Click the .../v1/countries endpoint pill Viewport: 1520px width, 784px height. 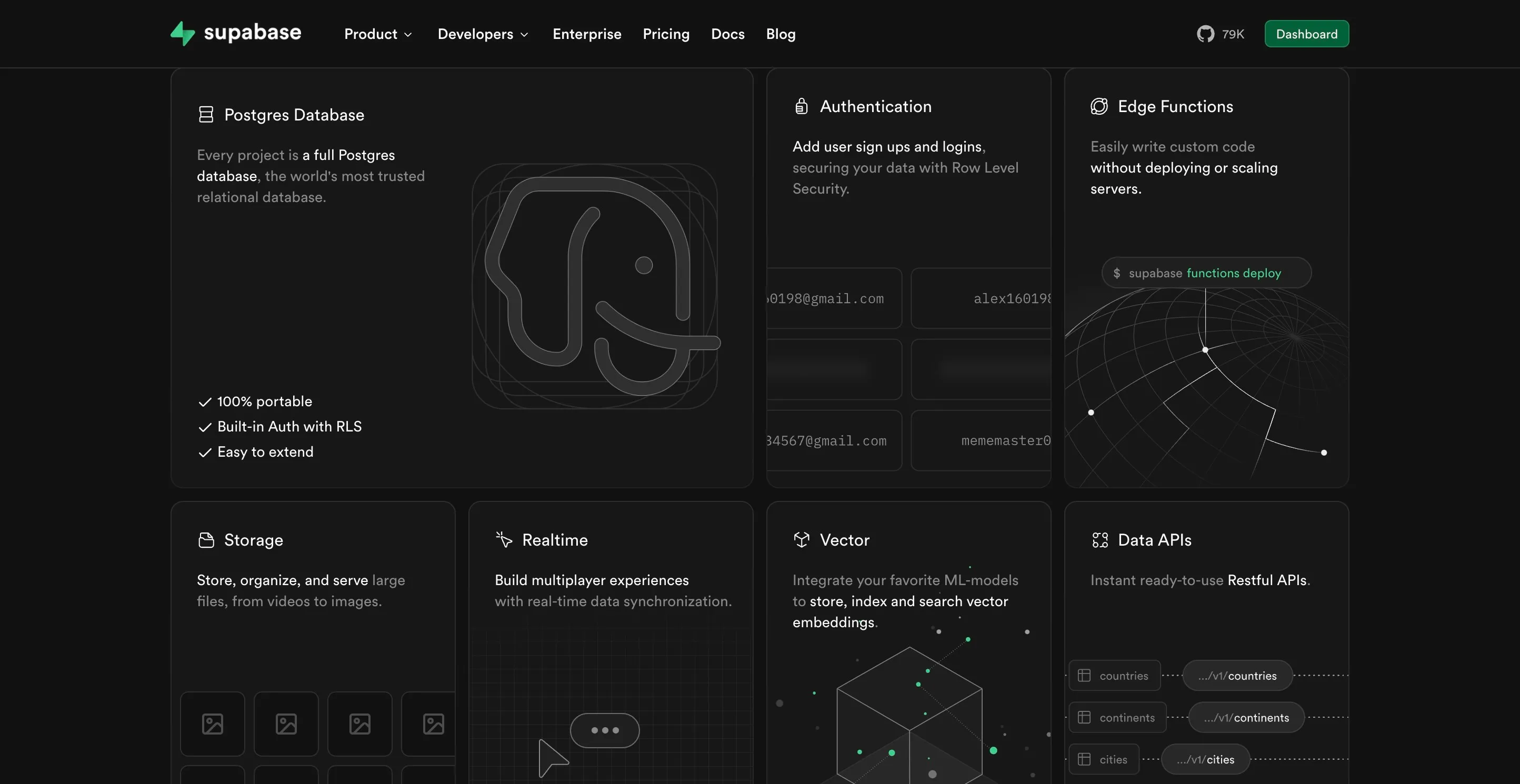[x=1237, y=676]
